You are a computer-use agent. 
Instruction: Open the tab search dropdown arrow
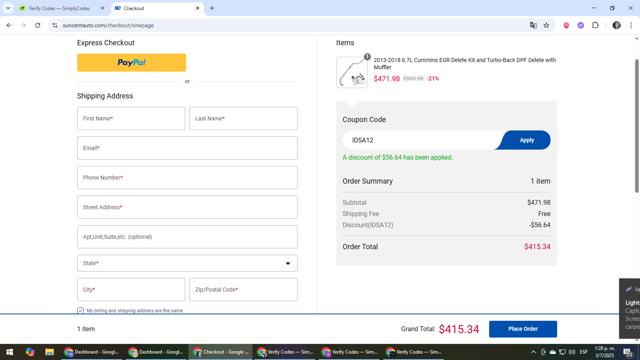point(8,8)
